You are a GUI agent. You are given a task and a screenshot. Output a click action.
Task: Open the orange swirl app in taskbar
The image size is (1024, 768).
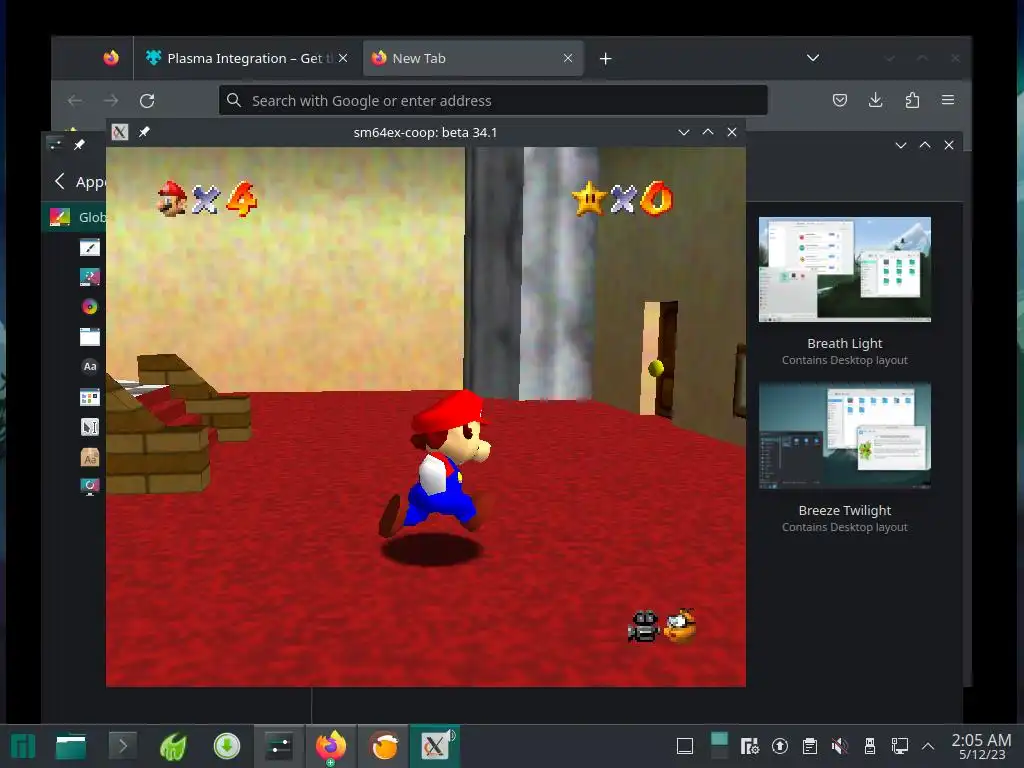[x=384, y=746]
